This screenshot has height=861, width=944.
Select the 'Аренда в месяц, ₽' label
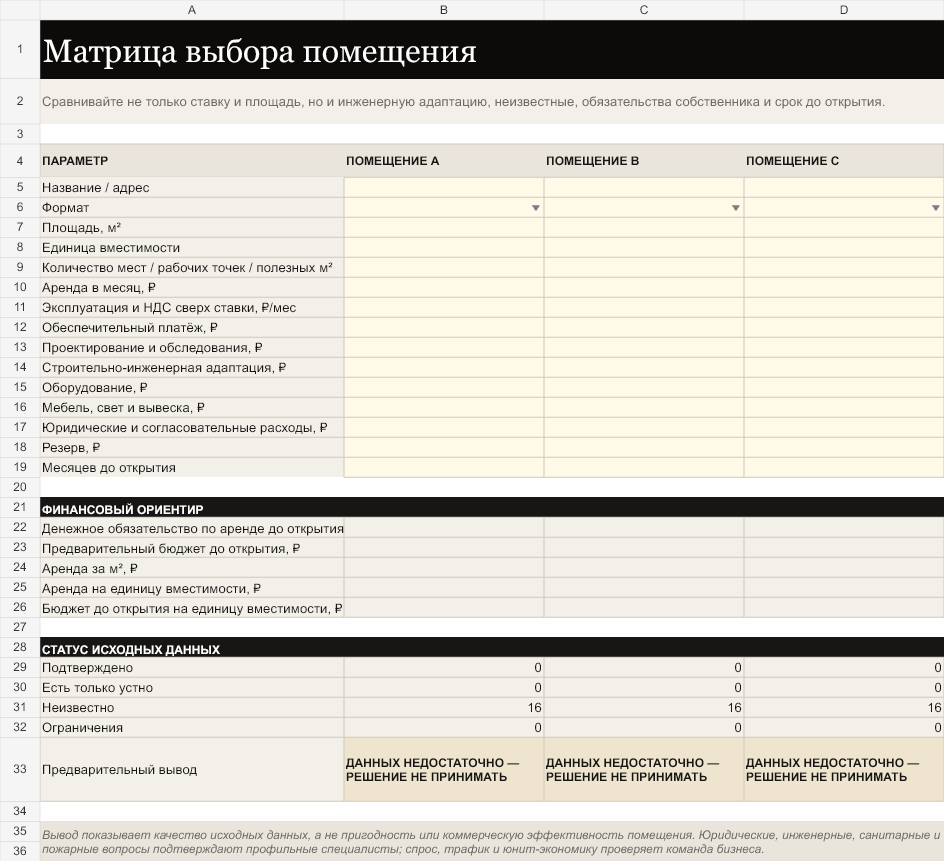coord(192,288)
